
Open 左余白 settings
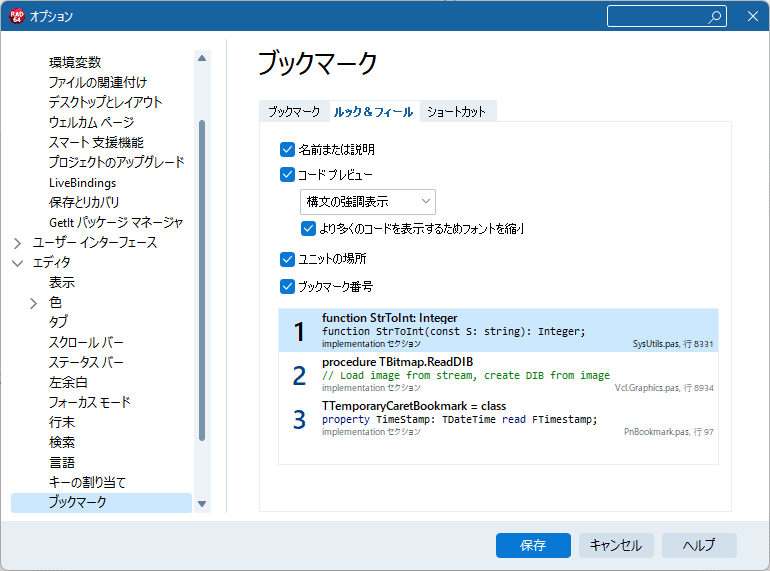(68, 382)
